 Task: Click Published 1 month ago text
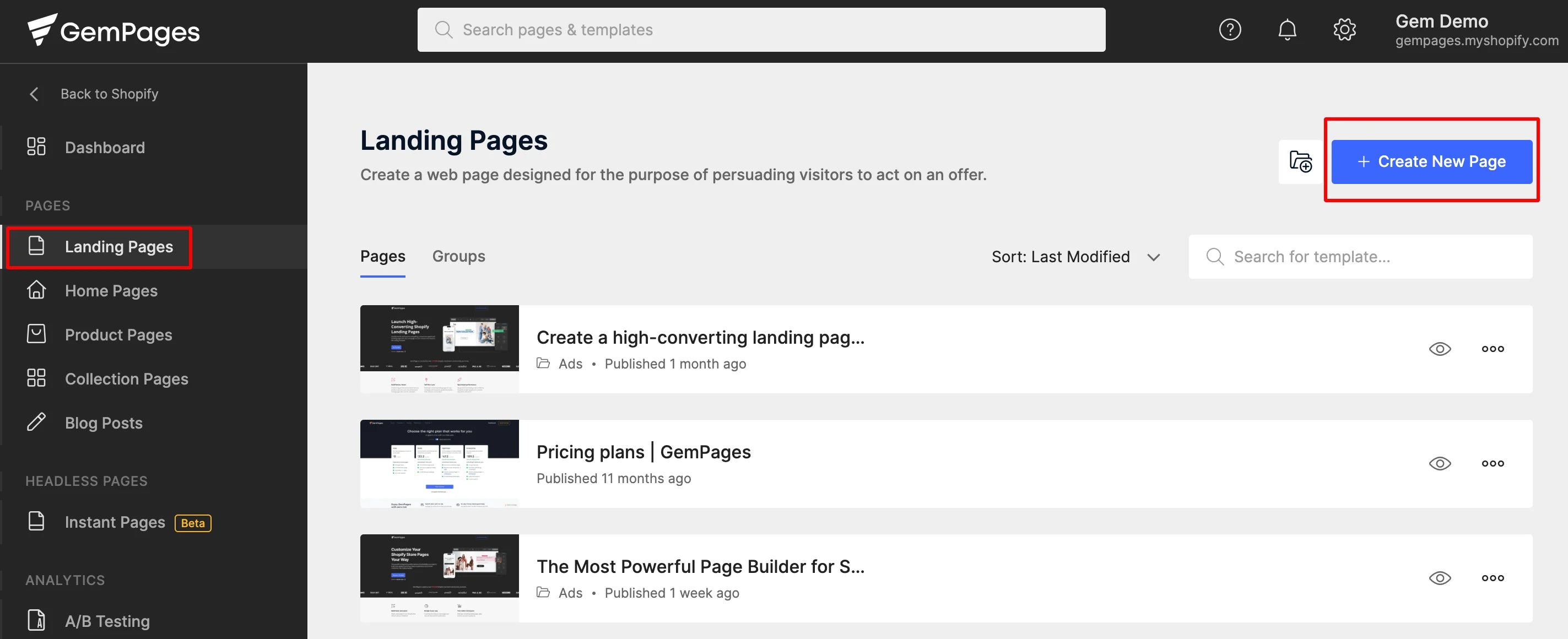675,364
